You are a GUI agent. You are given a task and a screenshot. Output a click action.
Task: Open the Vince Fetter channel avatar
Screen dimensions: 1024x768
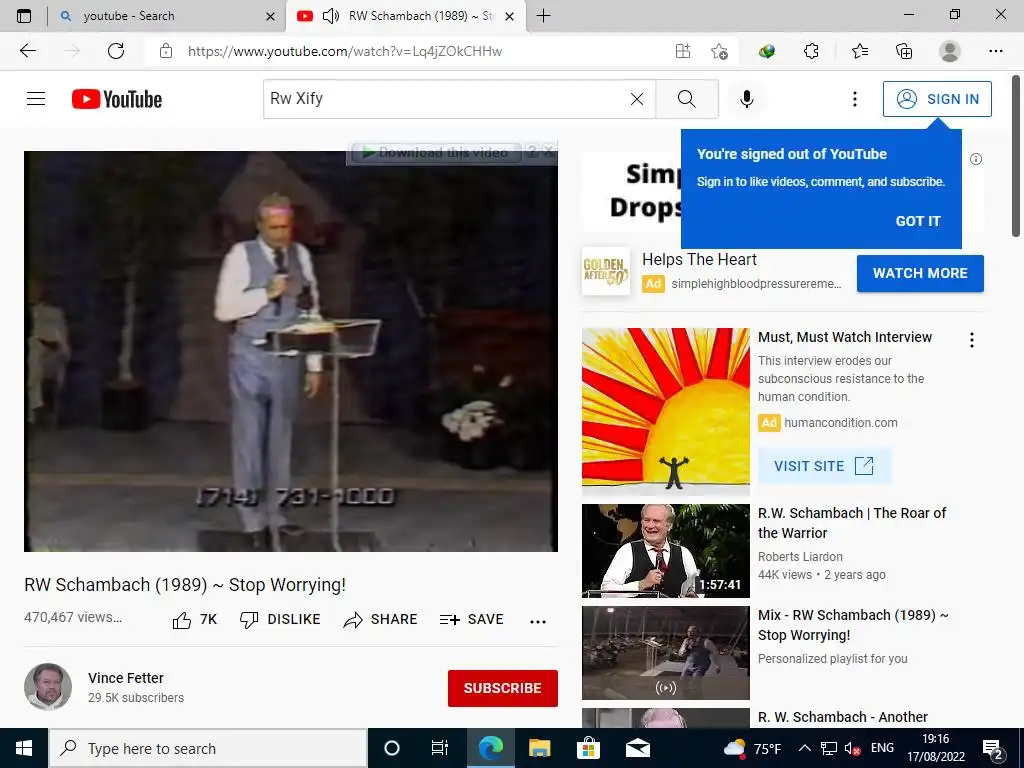pos(48,686)
